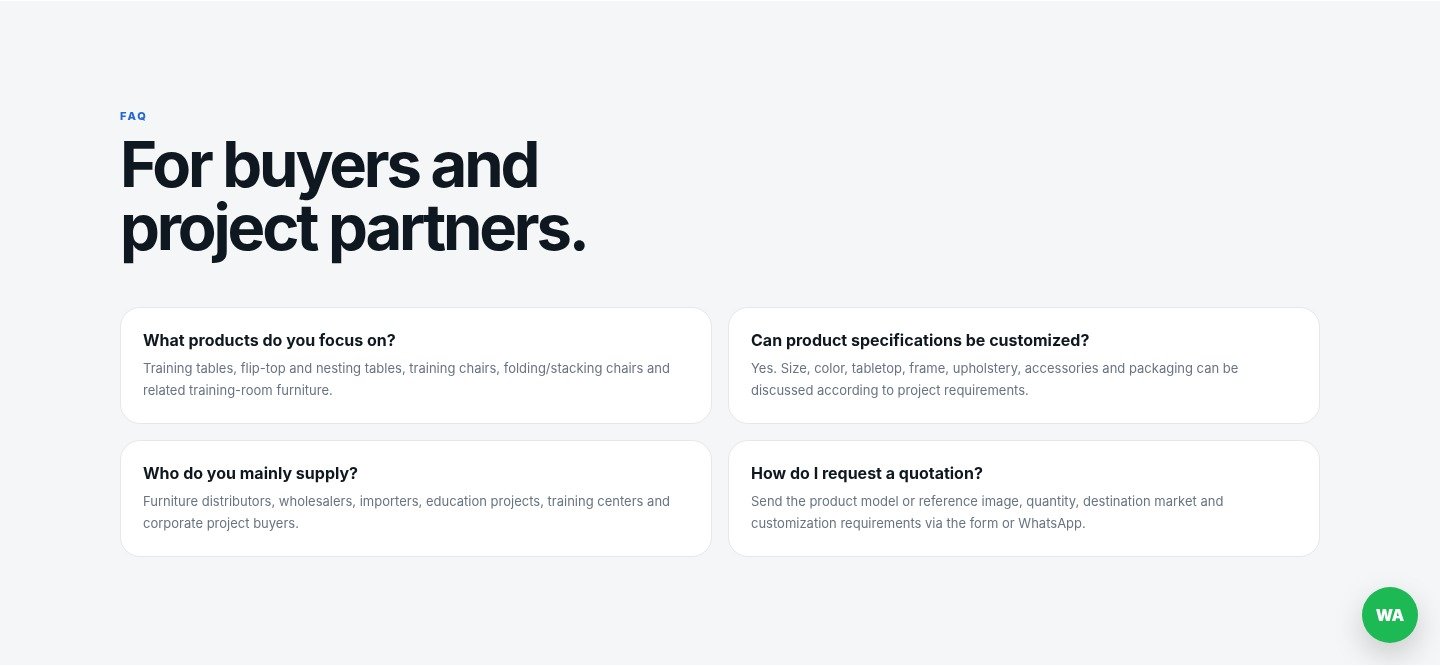Open the "What products do you focus on?" card
Image resolution: width=1440 pixels, height=666 pixels.
click(416, 365)
